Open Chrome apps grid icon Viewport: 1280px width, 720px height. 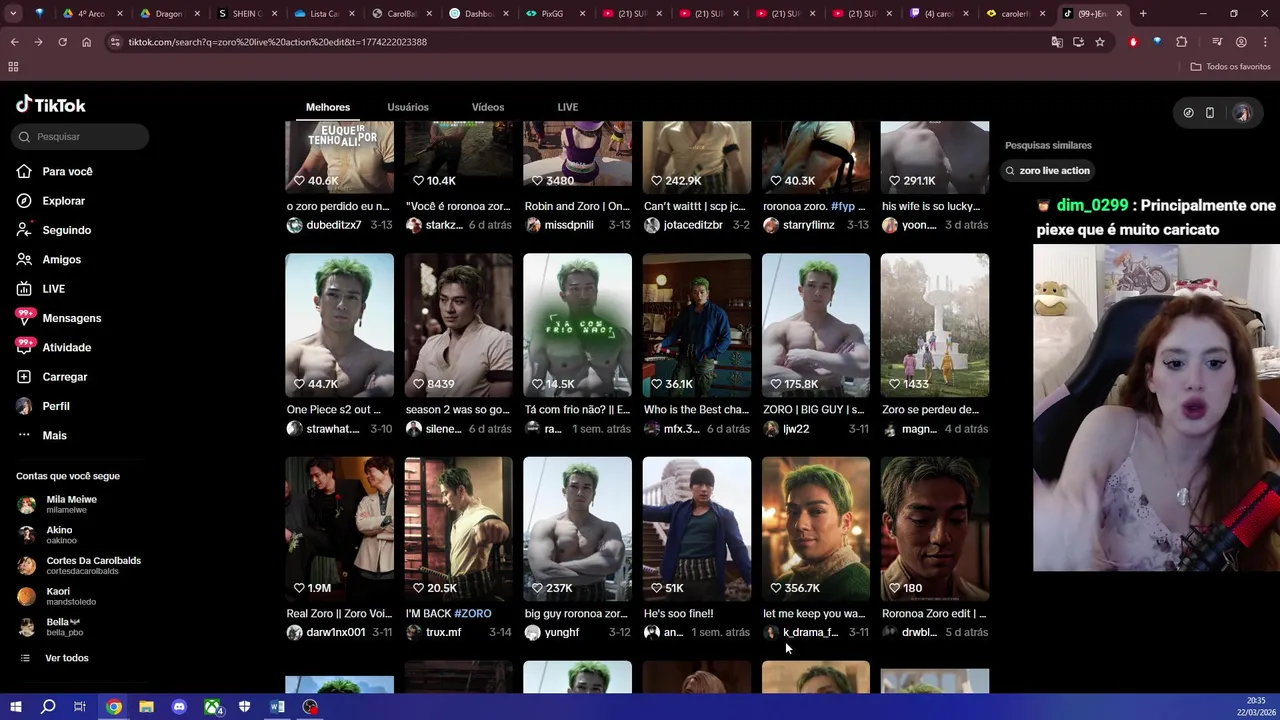pyautogui.click(x=13, y=67)
